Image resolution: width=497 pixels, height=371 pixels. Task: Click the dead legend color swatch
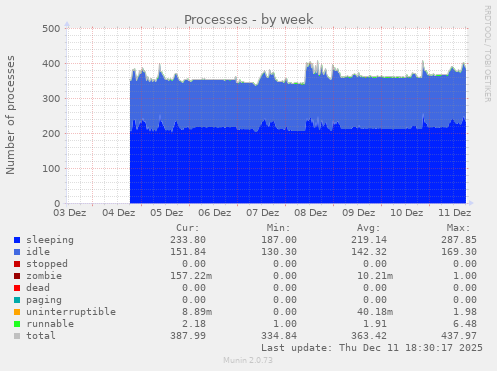click(x=17, y=288)
